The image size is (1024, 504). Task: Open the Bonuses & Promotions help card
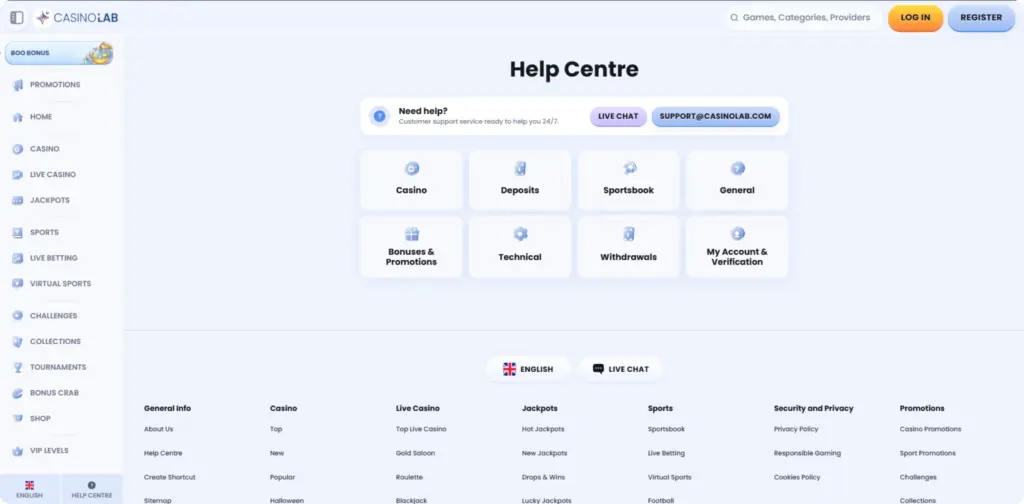point(411,247)
